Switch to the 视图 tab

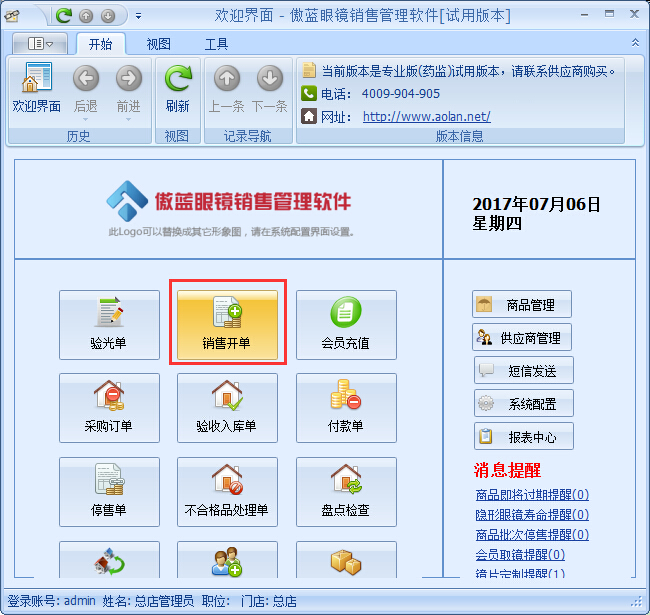tap(158, 44)
